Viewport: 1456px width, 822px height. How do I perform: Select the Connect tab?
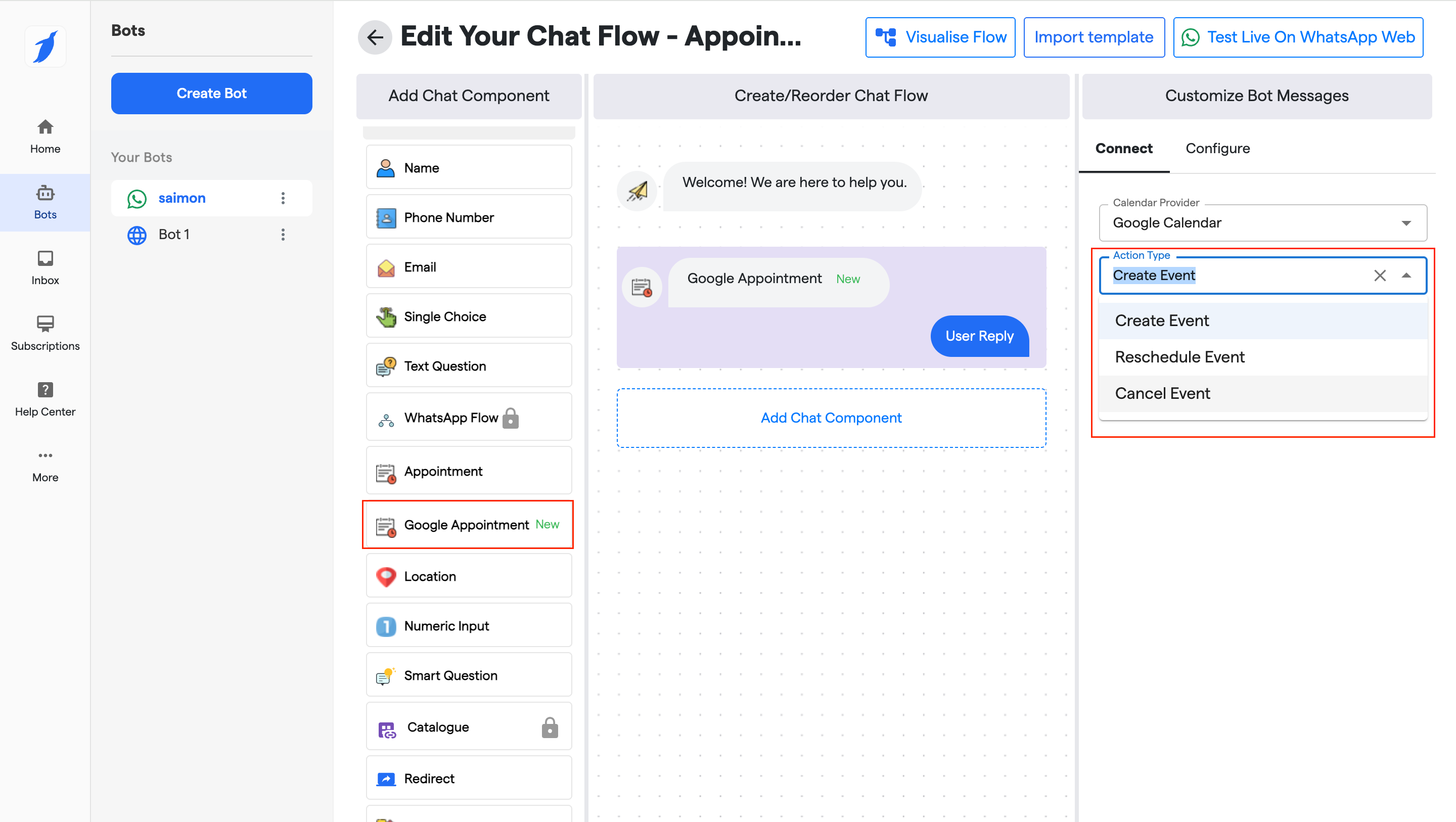point(1123,148)
